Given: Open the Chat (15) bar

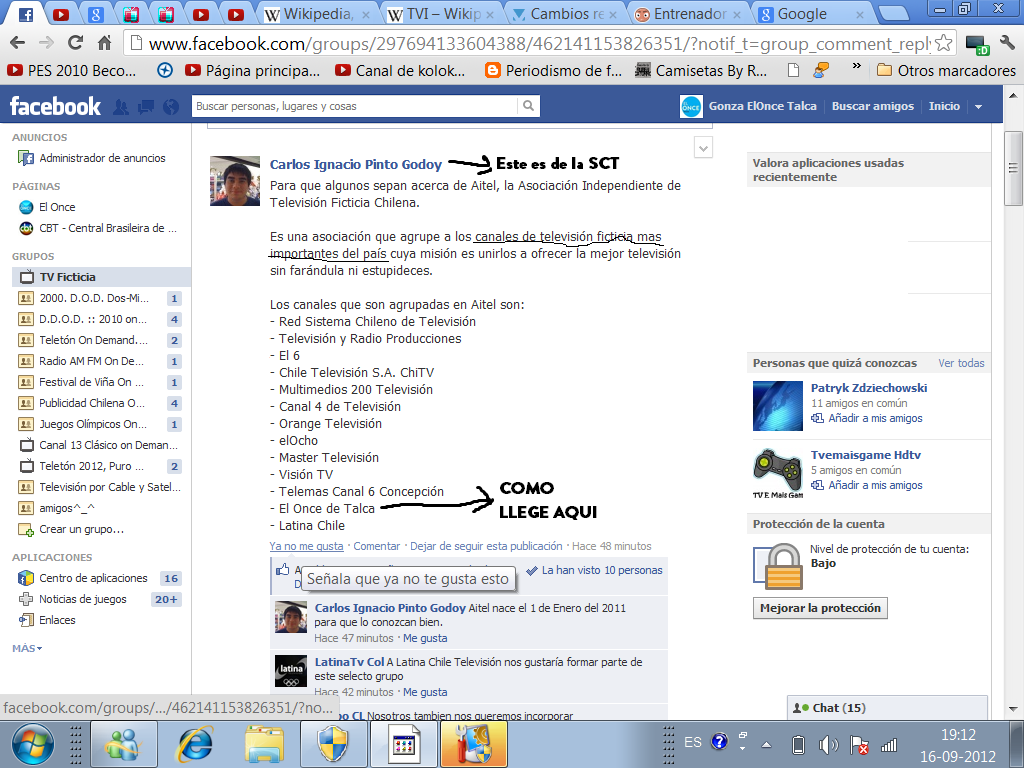Looking at the screenshot, I should pyautogui.click(x=887, y=708).
